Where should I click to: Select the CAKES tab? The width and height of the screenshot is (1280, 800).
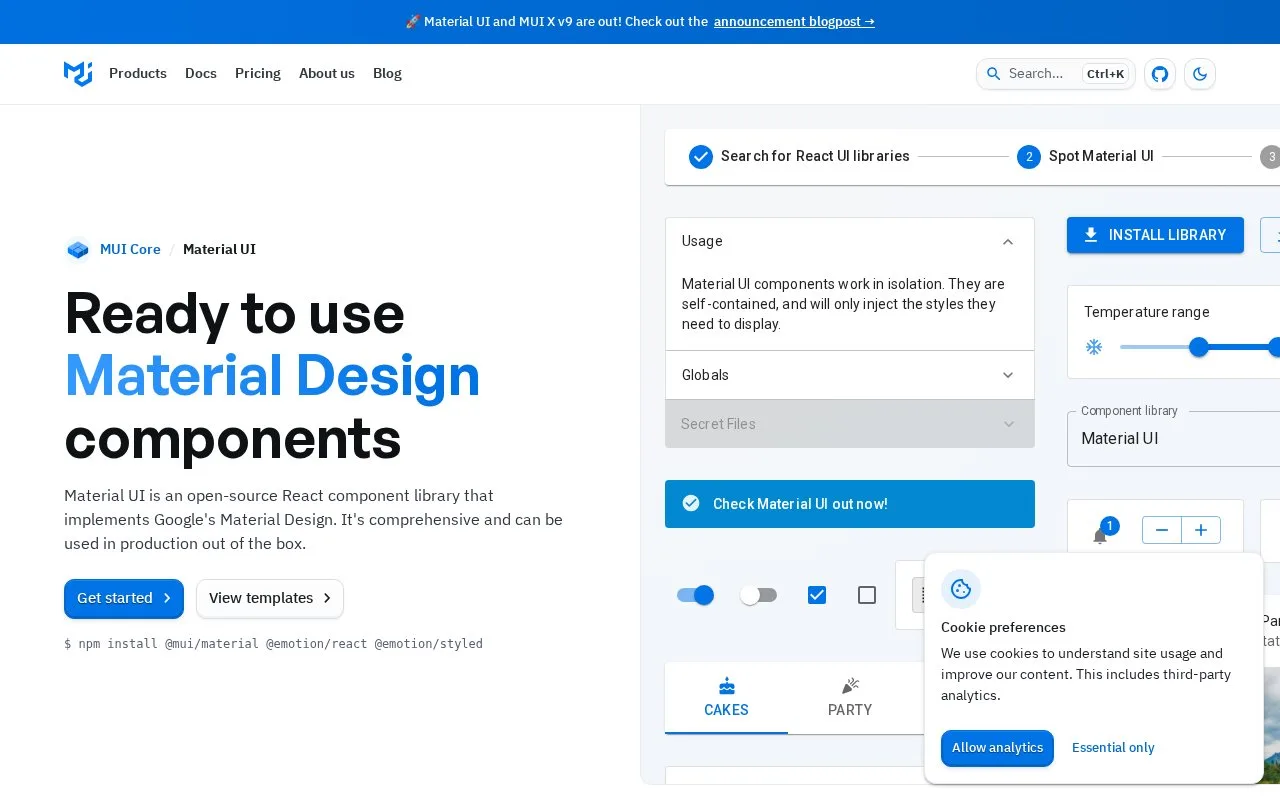point(726,698)
